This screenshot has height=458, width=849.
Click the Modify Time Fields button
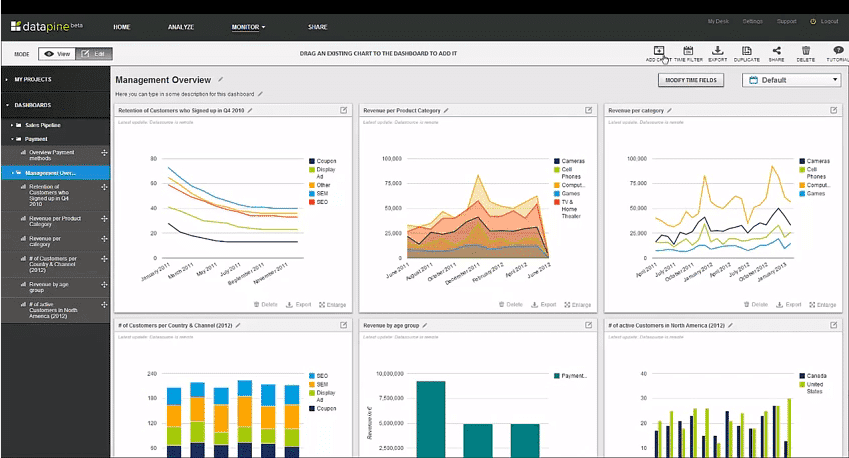pyautogui.click(x=691, y=80)
